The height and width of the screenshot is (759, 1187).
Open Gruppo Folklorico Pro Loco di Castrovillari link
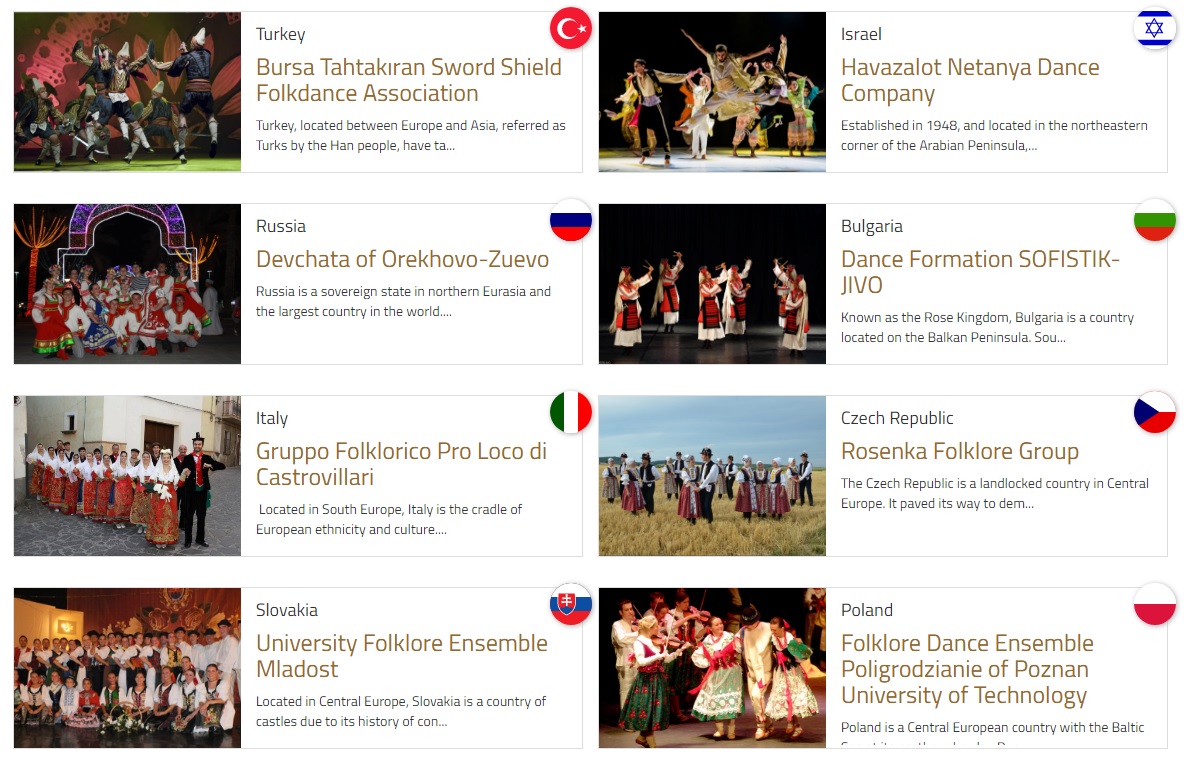[401, 464]
